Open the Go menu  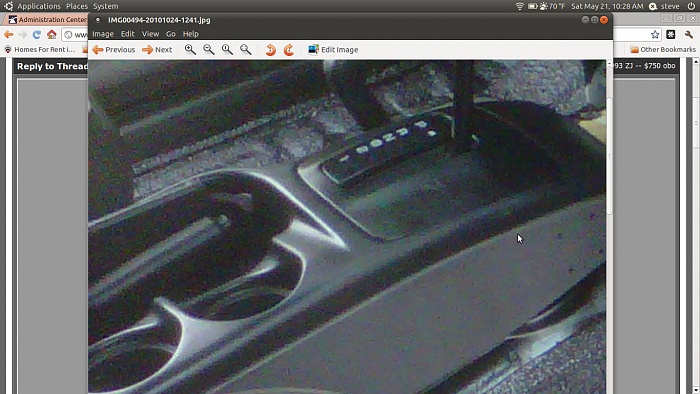[x=171, y=34]
